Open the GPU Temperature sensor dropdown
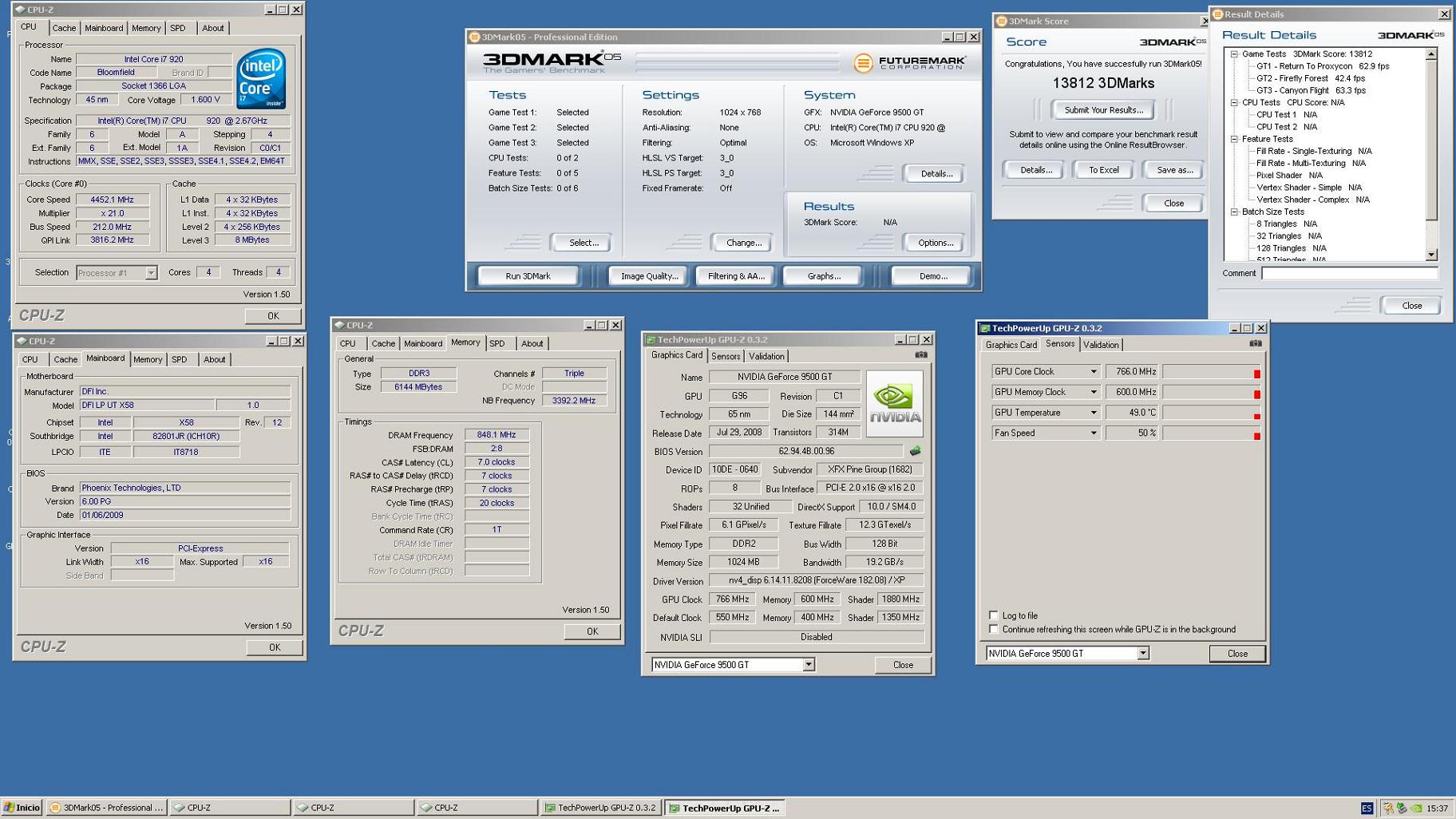This screenshot has width=1456, height=819. 1093,413
